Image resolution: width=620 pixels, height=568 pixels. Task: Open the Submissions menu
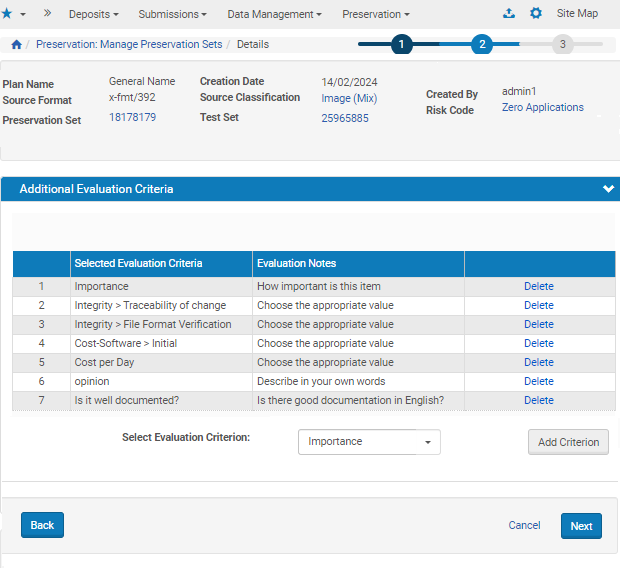tap(172, 15)
